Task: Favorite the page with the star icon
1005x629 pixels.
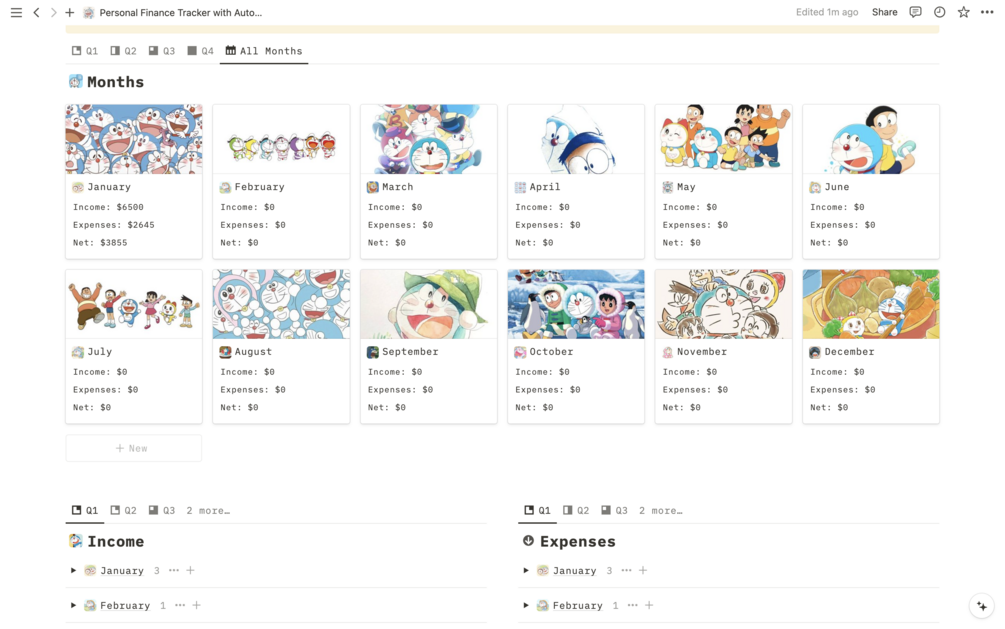Action: [x=963, y=12]
